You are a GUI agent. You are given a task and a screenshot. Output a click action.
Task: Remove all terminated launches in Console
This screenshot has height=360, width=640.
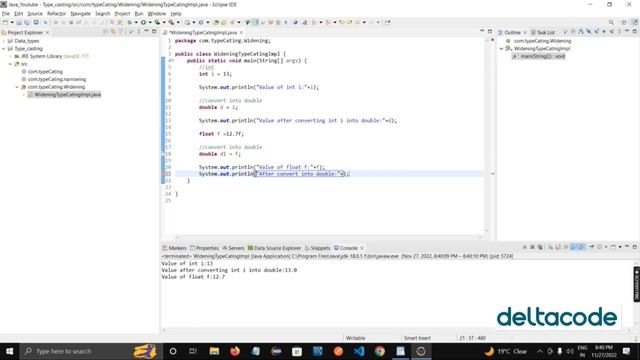540,247
